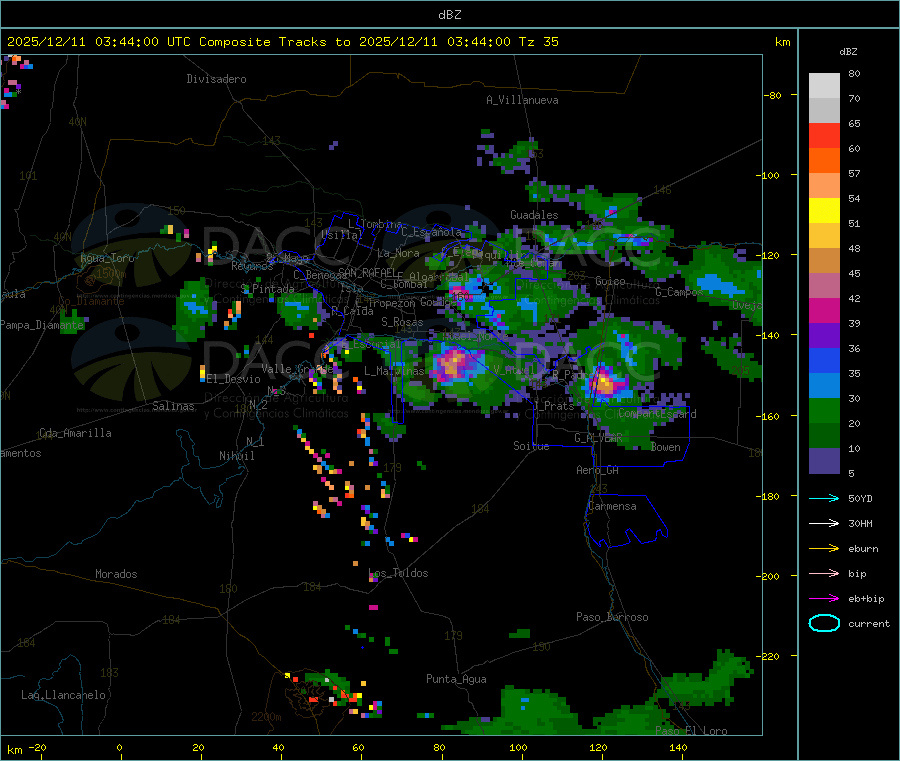900x761 pixels.
Task: Click the L_Malvinas map label
Action: pyautogui.click(x=394, y=371)
